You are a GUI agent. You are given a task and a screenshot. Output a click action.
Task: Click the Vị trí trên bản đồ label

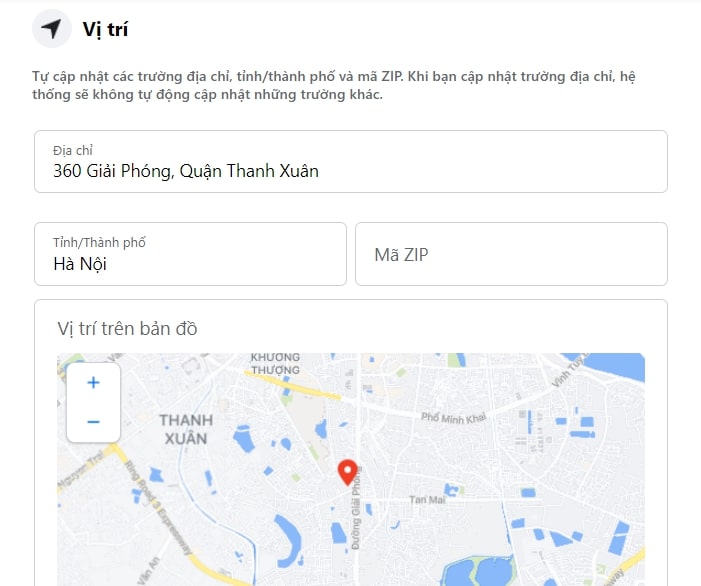pyautogui.click(x=127, y=329)
